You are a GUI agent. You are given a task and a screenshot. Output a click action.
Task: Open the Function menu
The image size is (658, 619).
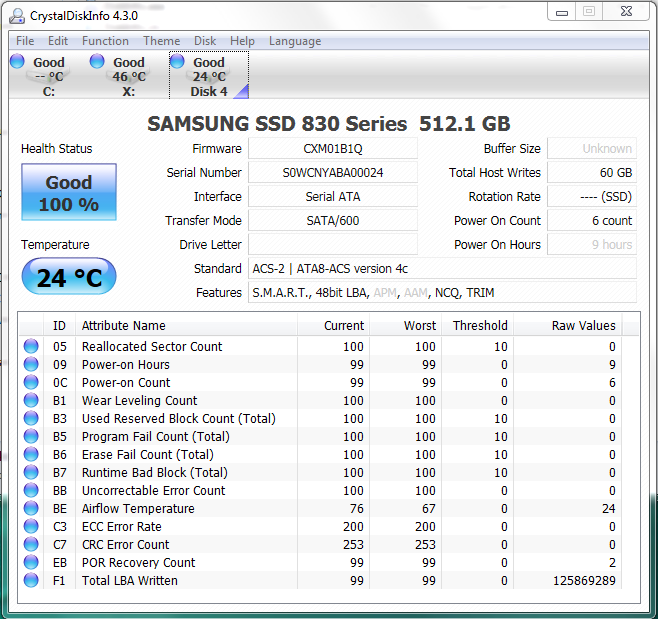105,41
